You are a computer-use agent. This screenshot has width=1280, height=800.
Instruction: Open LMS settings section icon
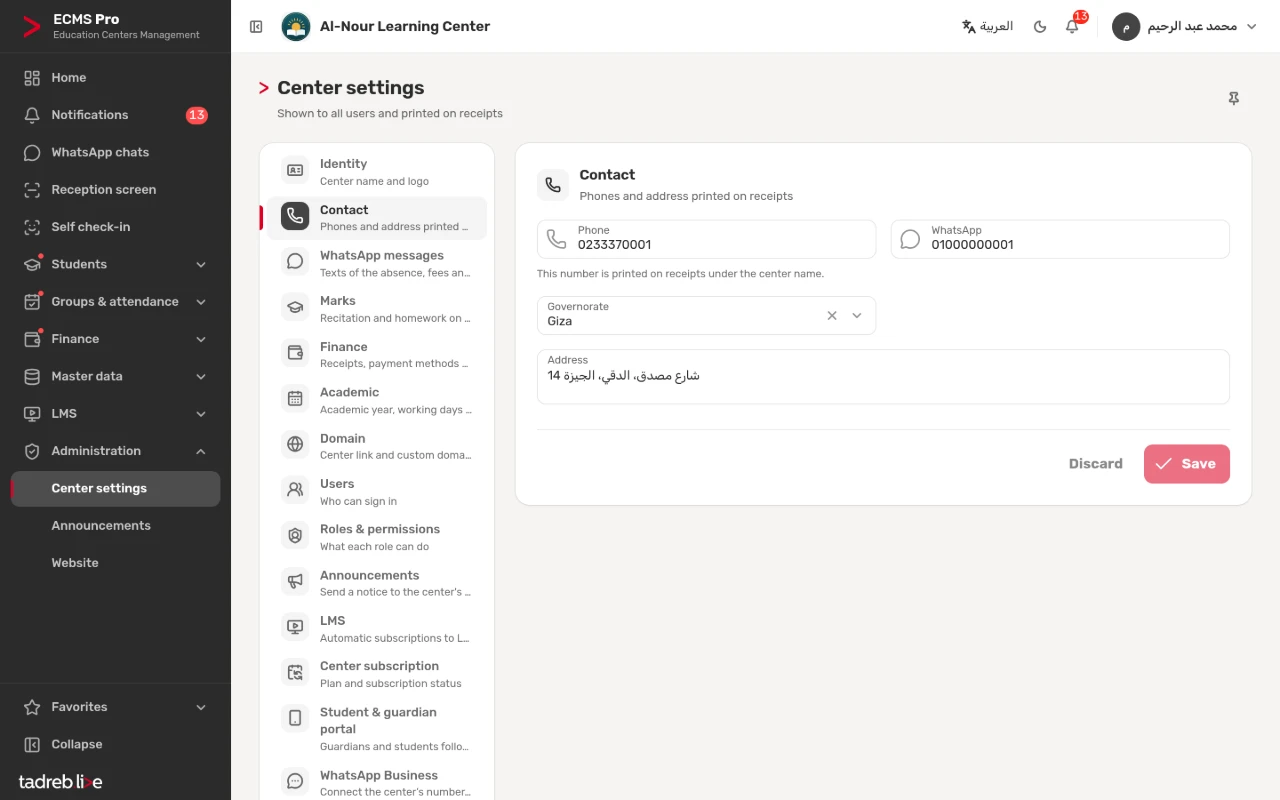(x=295, y=627)
